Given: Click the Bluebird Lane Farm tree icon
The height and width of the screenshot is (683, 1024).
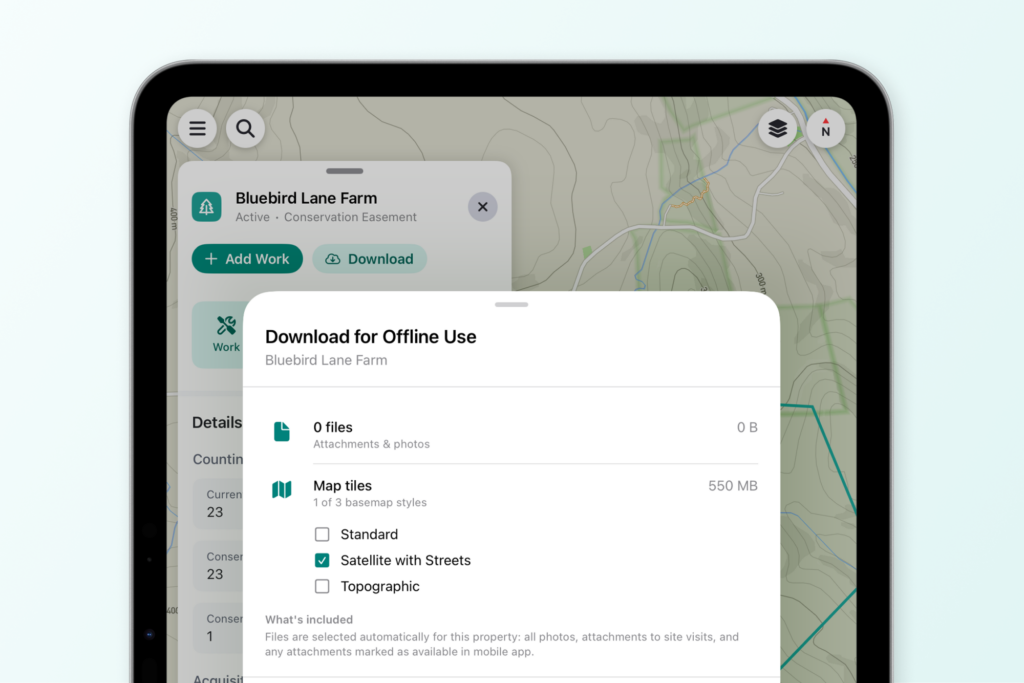Looking at the screenshot, I should pyautogui.click(x=206, y=207).
